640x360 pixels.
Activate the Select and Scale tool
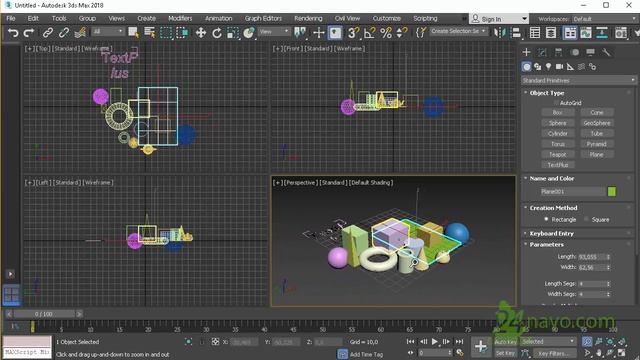coord(233,33)
